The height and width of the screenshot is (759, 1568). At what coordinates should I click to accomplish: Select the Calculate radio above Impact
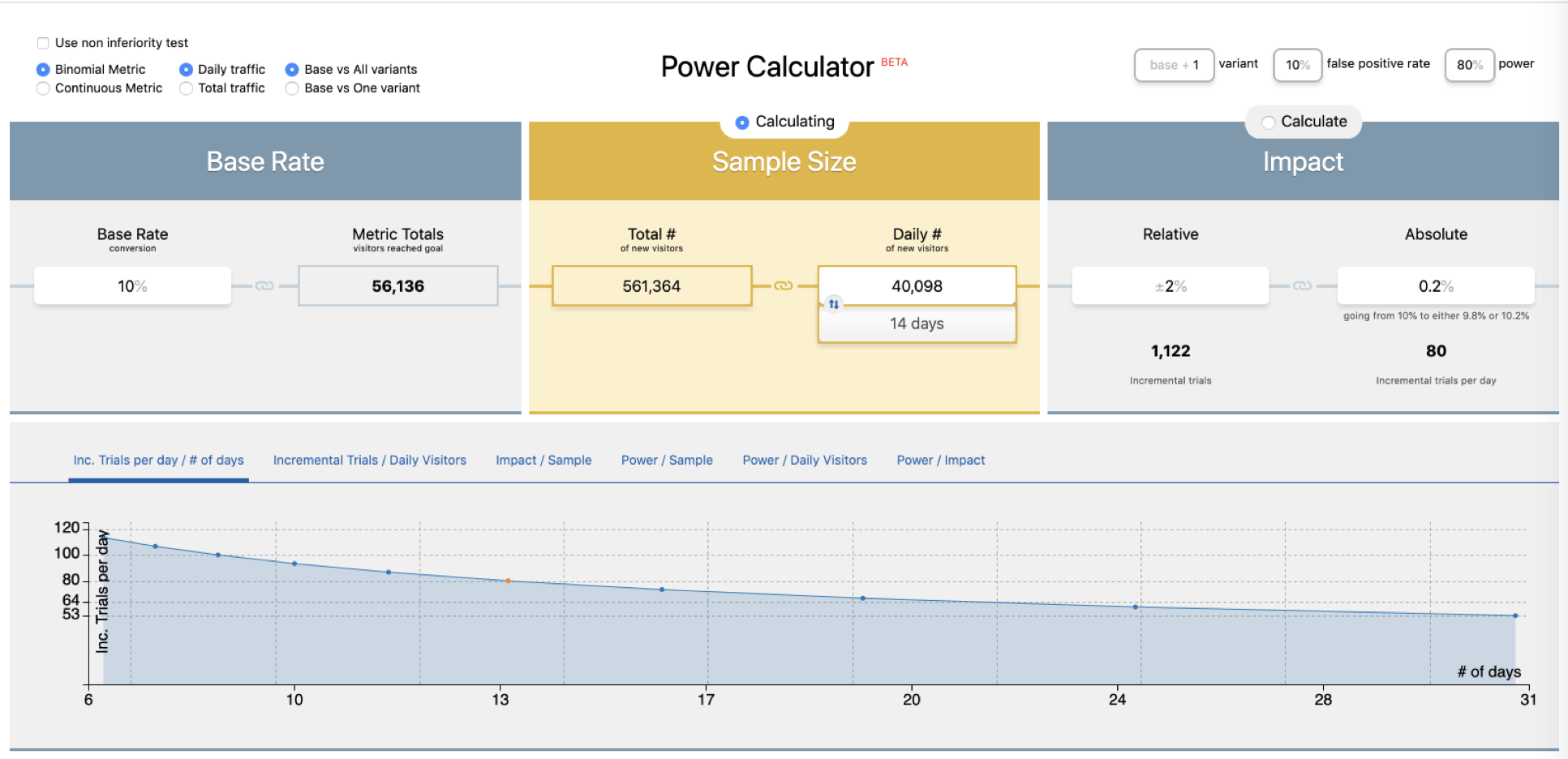(1269, 122)
